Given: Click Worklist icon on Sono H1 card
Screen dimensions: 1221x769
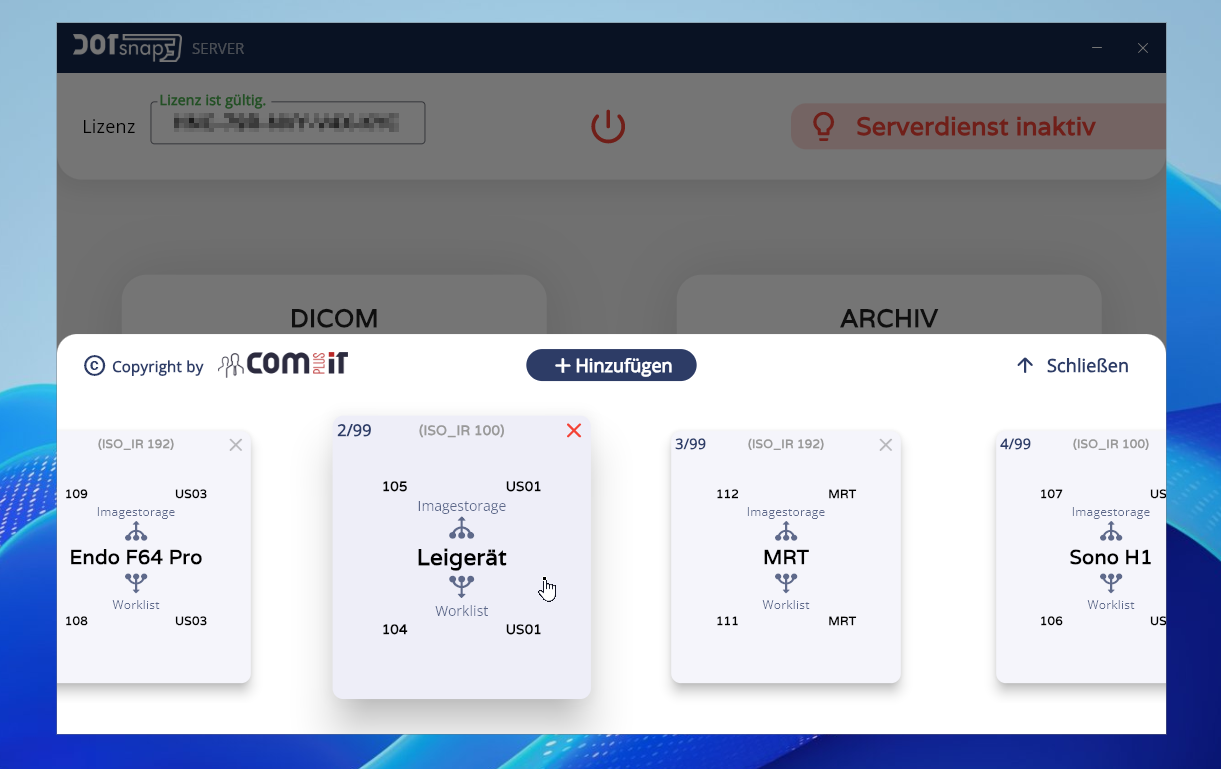Looking at the screenshot, I should (x=1111, y=582).
